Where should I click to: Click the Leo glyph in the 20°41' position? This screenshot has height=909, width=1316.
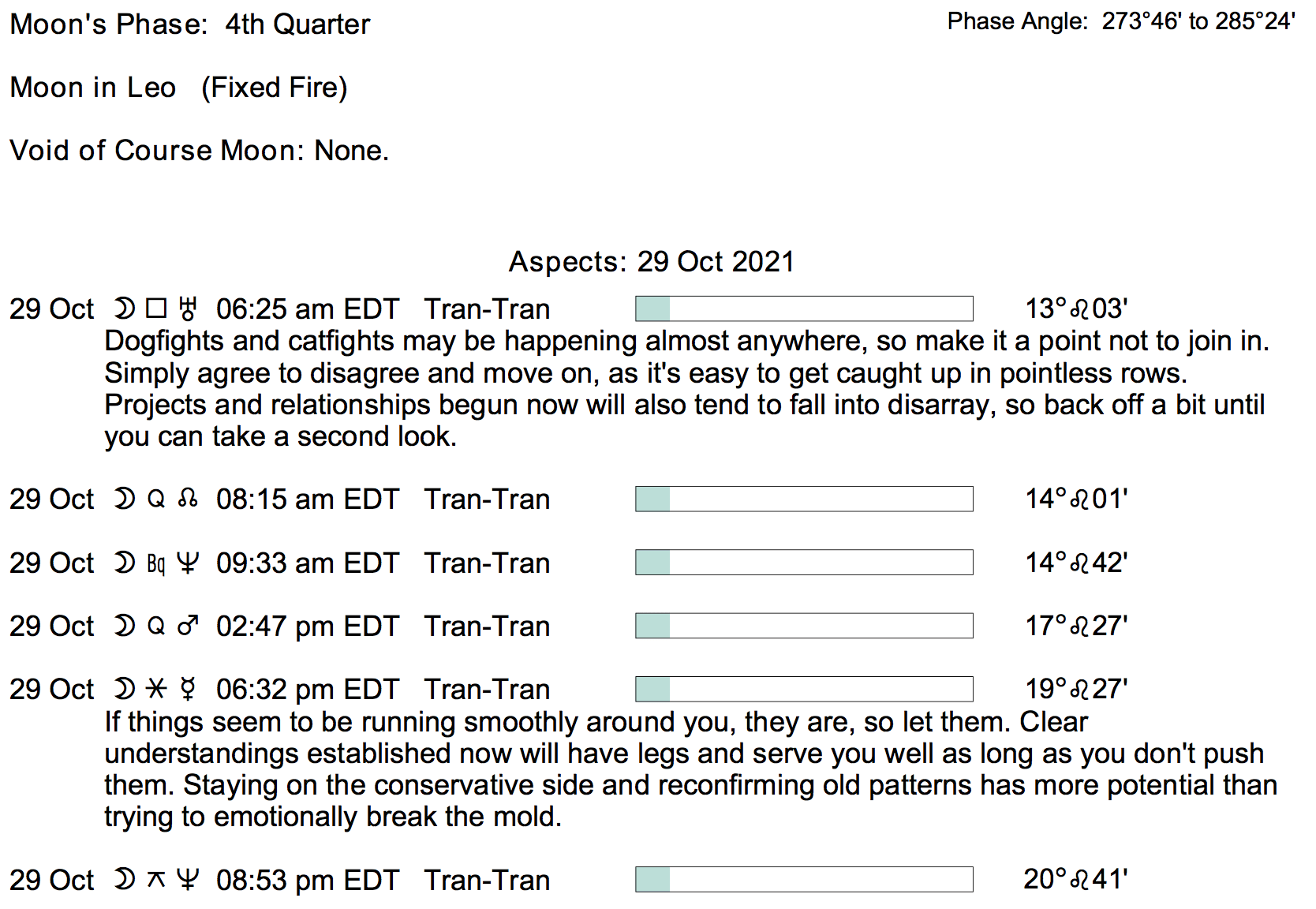coord(1079,879)
